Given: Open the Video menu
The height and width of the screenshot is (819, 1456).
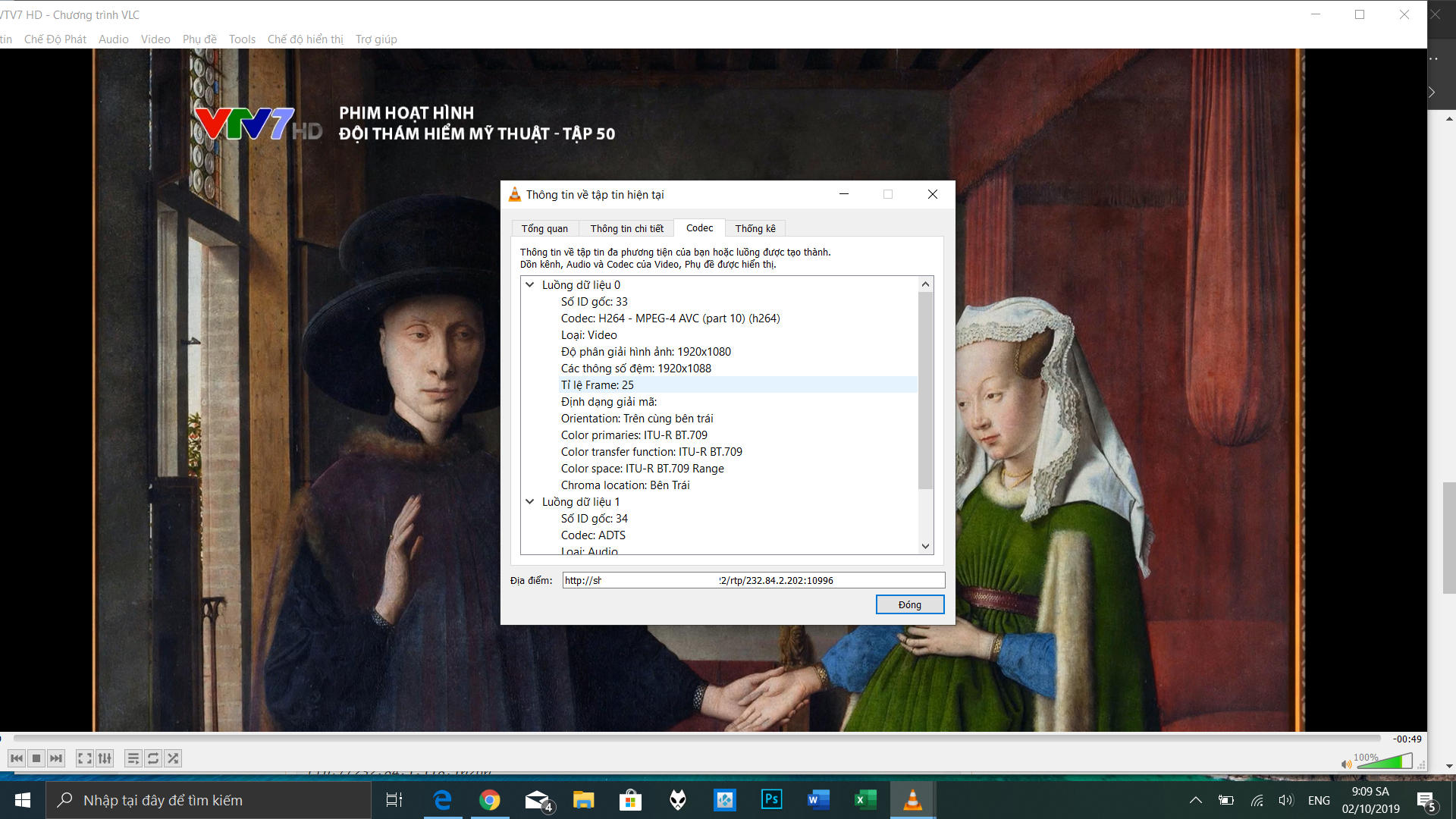Looking at the screenshot, I should pos(155,39).
